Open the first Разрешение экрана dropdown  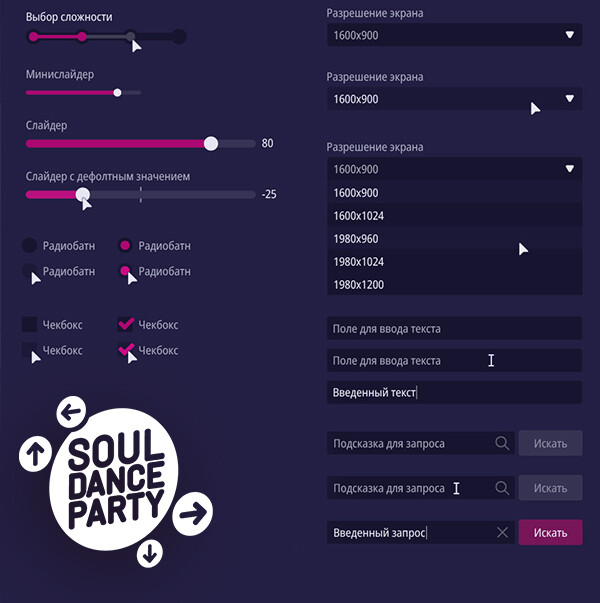point(453,35)
